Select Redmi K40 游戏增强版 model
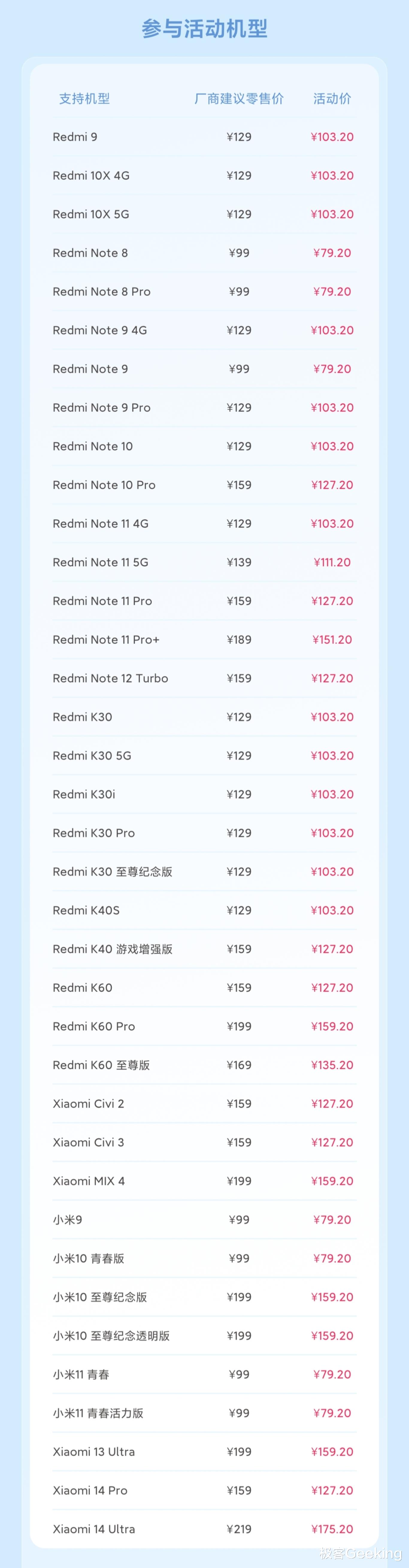The image size is (409, 1568). 113,949
